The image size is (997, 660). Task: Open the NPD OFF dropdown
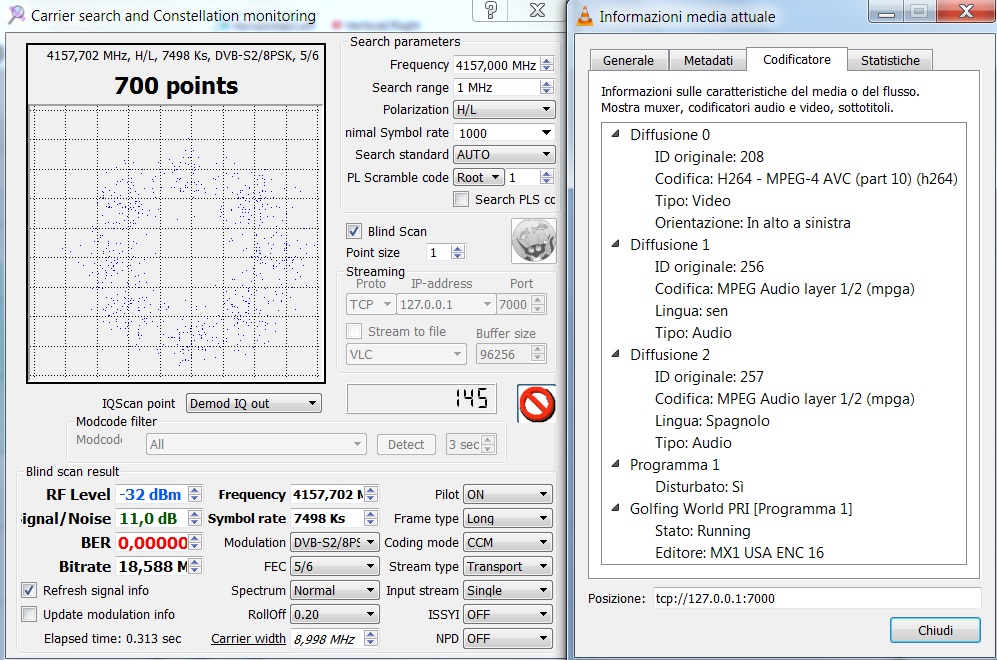[507, 638]
